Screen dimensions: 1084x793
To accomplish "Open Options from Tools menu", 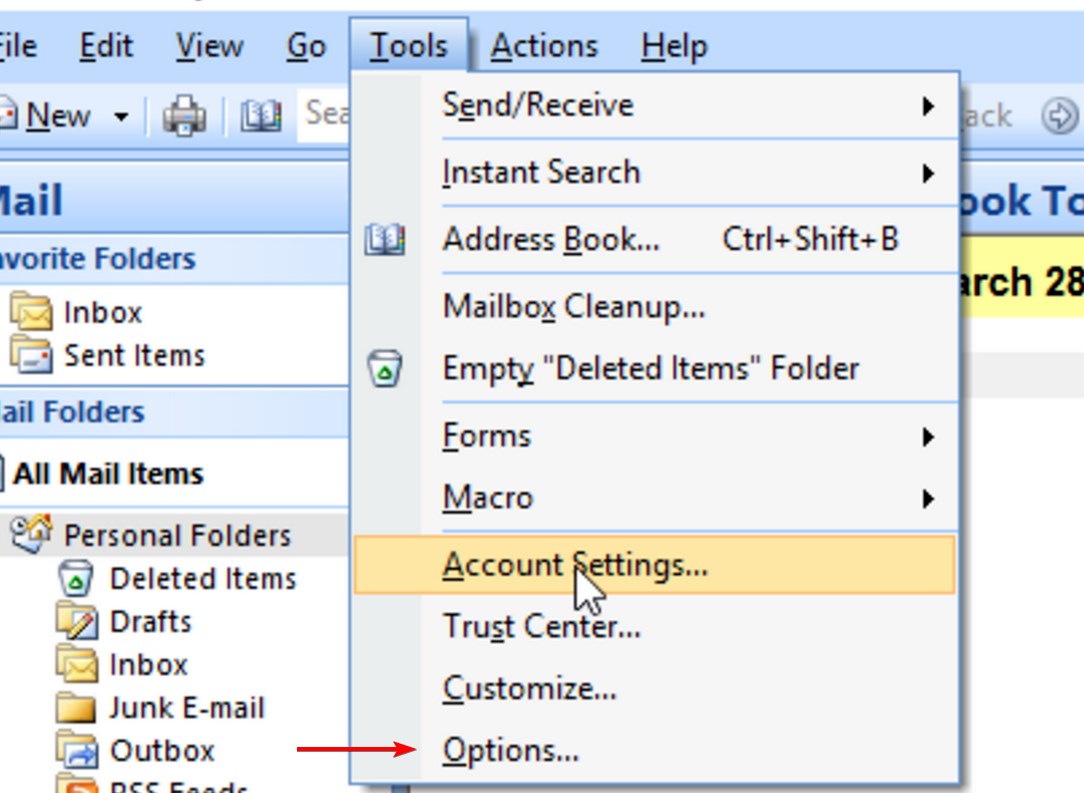I will pyautogui.click(x=655, y=750).
